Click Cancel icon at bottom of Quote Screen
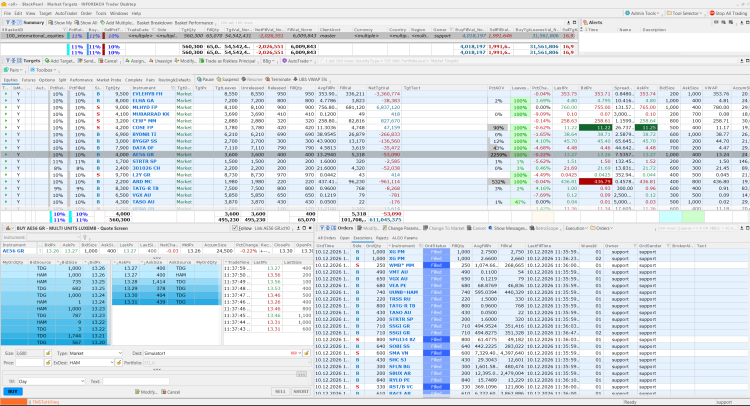 click(x=164, y=392)
